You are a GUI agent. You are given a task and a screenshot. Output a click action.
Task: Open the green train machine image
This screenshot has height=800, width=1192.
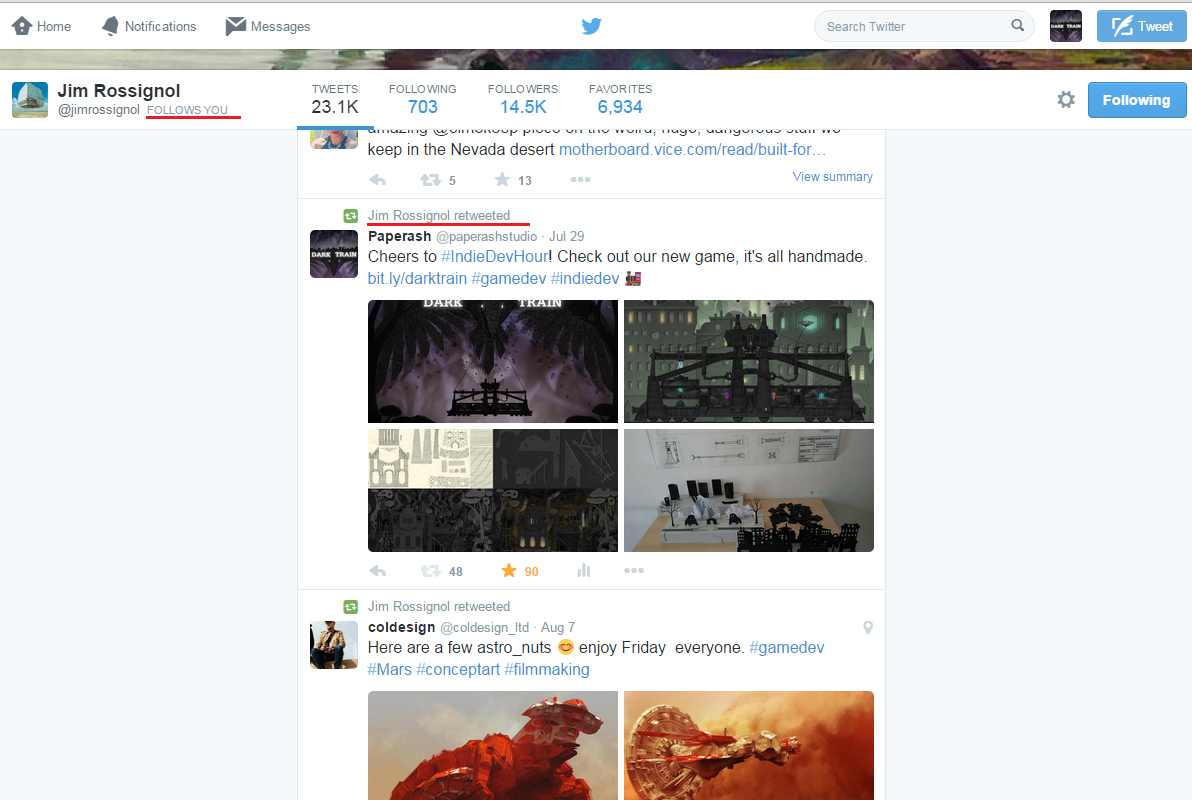click(x=749, y=361)
